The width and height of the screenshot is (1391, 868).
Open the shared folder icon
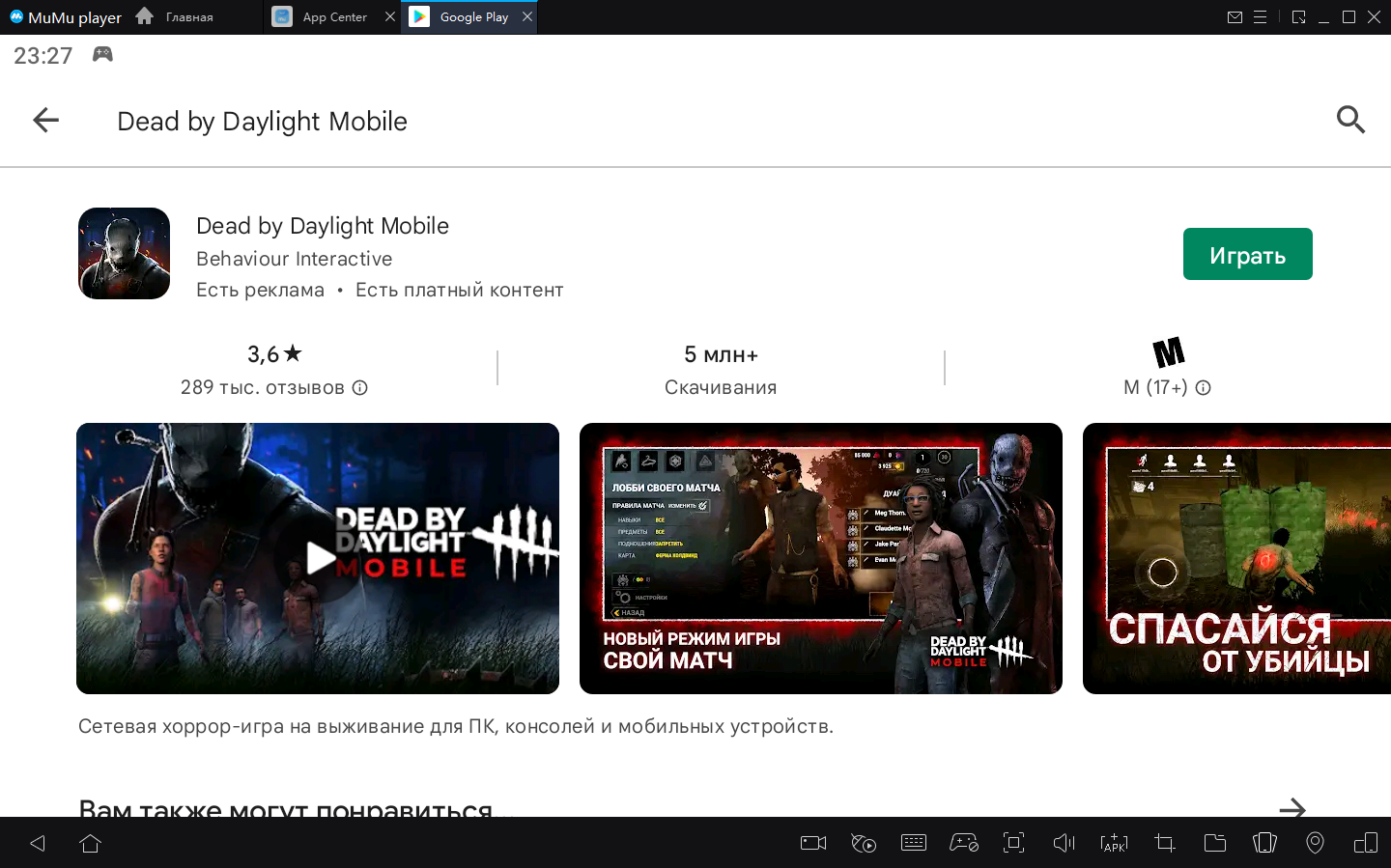click(1214, 843)
